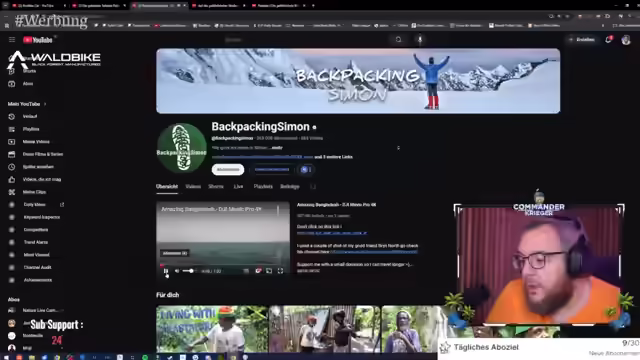Adjust the player volume slider

click(x=189, y=271)
